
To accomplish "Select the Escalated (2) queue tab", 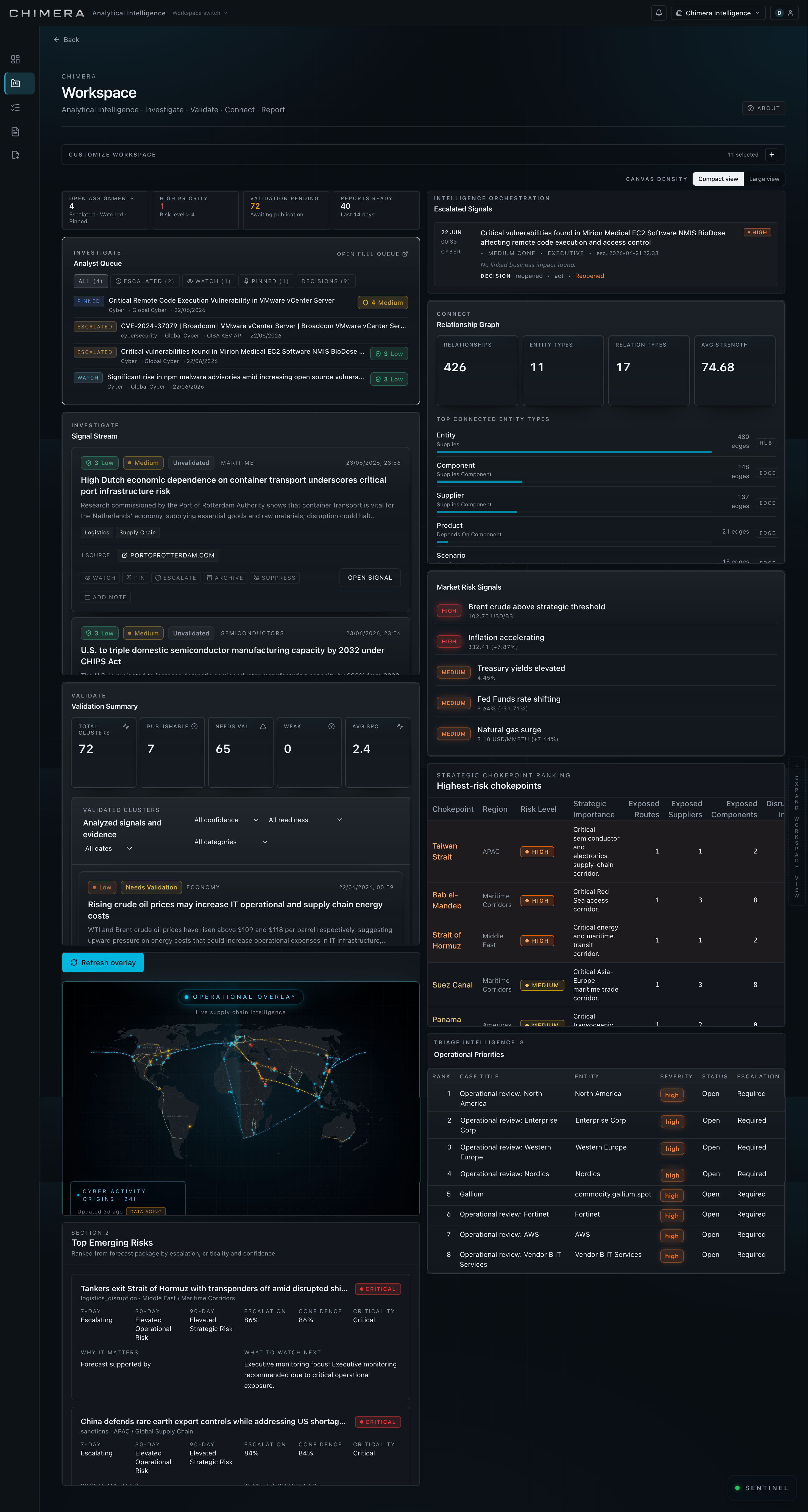I will (145, 281).
